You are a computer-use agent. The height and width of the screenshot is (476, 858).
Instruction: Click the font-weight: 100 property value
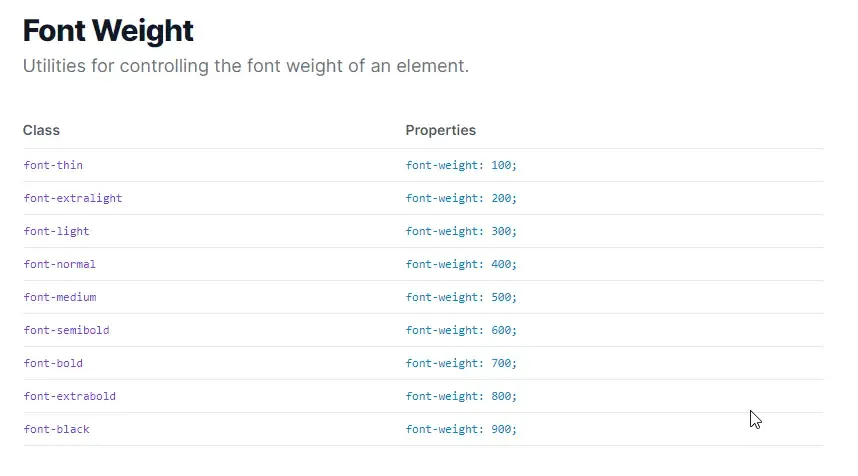tap(461, 165)
